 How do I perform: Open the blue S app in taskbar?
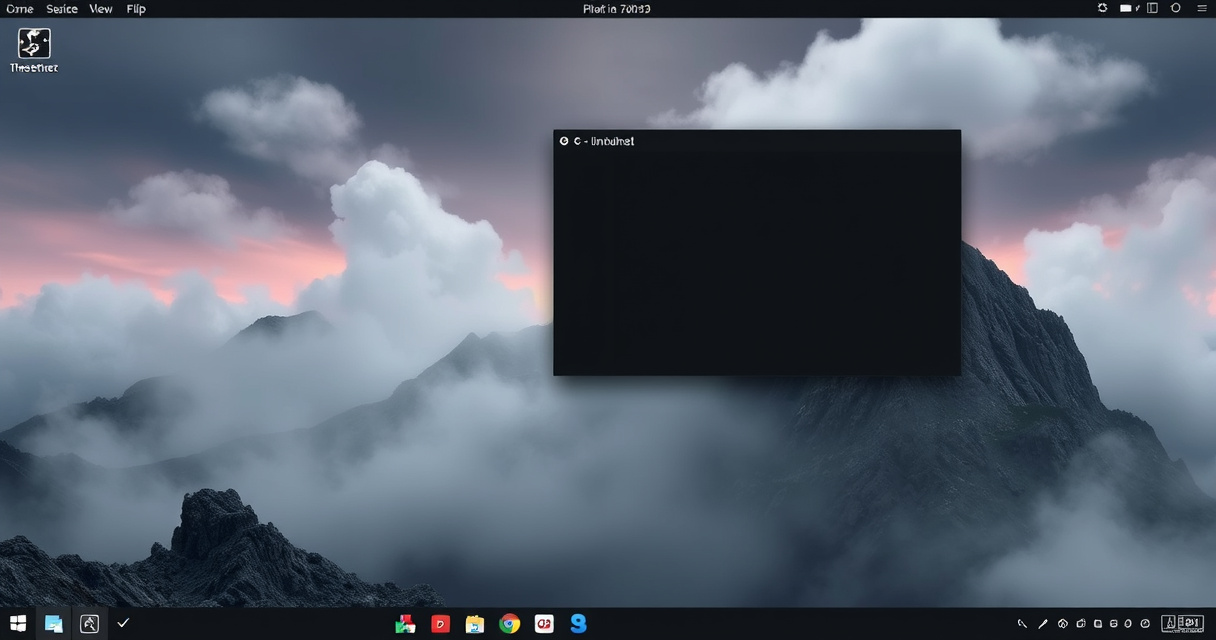tap(578, 624)
